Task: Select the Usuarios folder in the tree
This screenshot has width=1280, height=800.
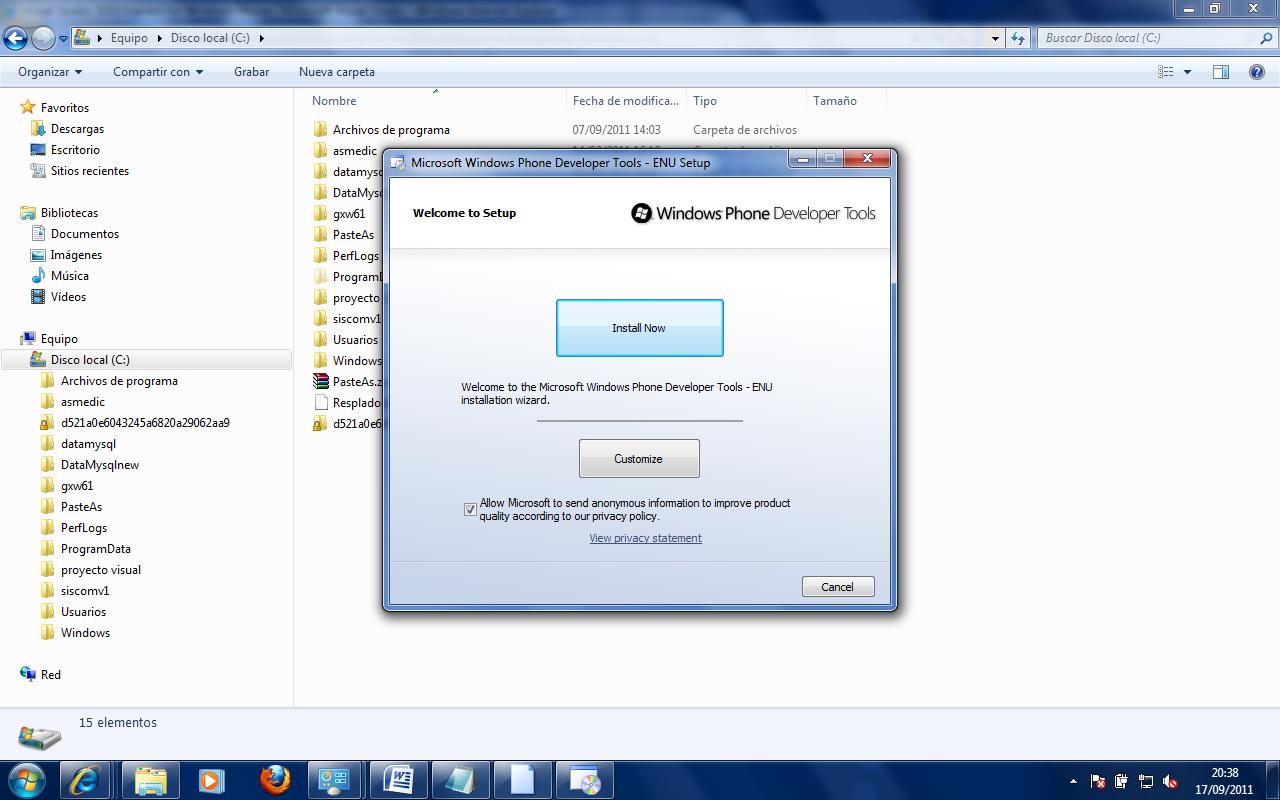Action: click(x=83, y=612)
